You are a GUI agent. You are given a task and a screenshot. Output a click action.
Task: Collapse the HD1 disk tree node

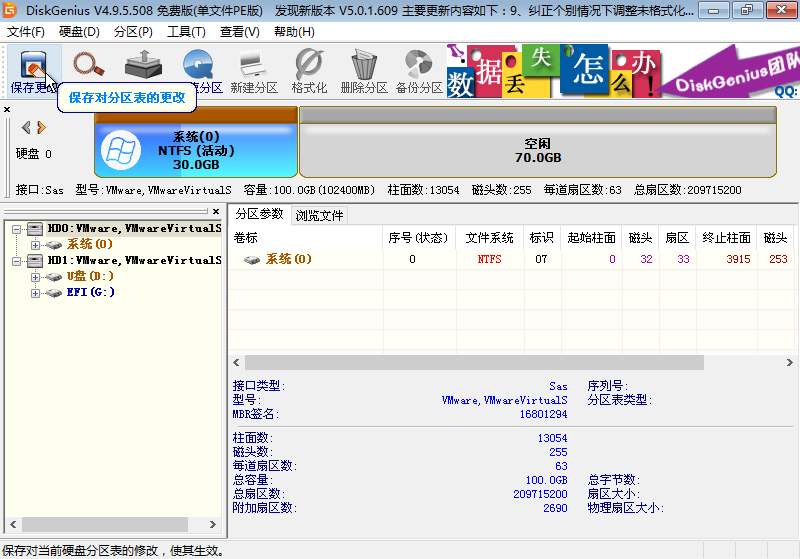click(x=16, y=262)
